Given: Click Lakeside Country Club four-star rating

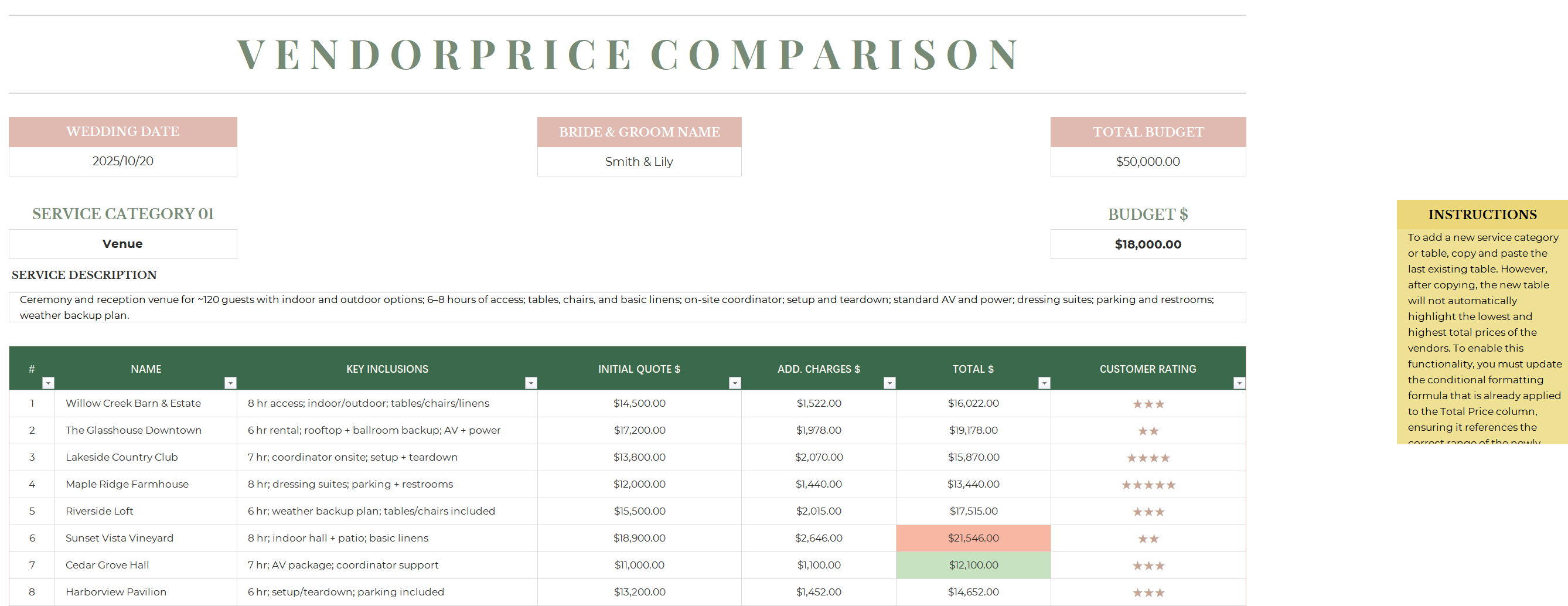Looking at the screenshot, I should pyautogui.click(x=1148, y=457).
